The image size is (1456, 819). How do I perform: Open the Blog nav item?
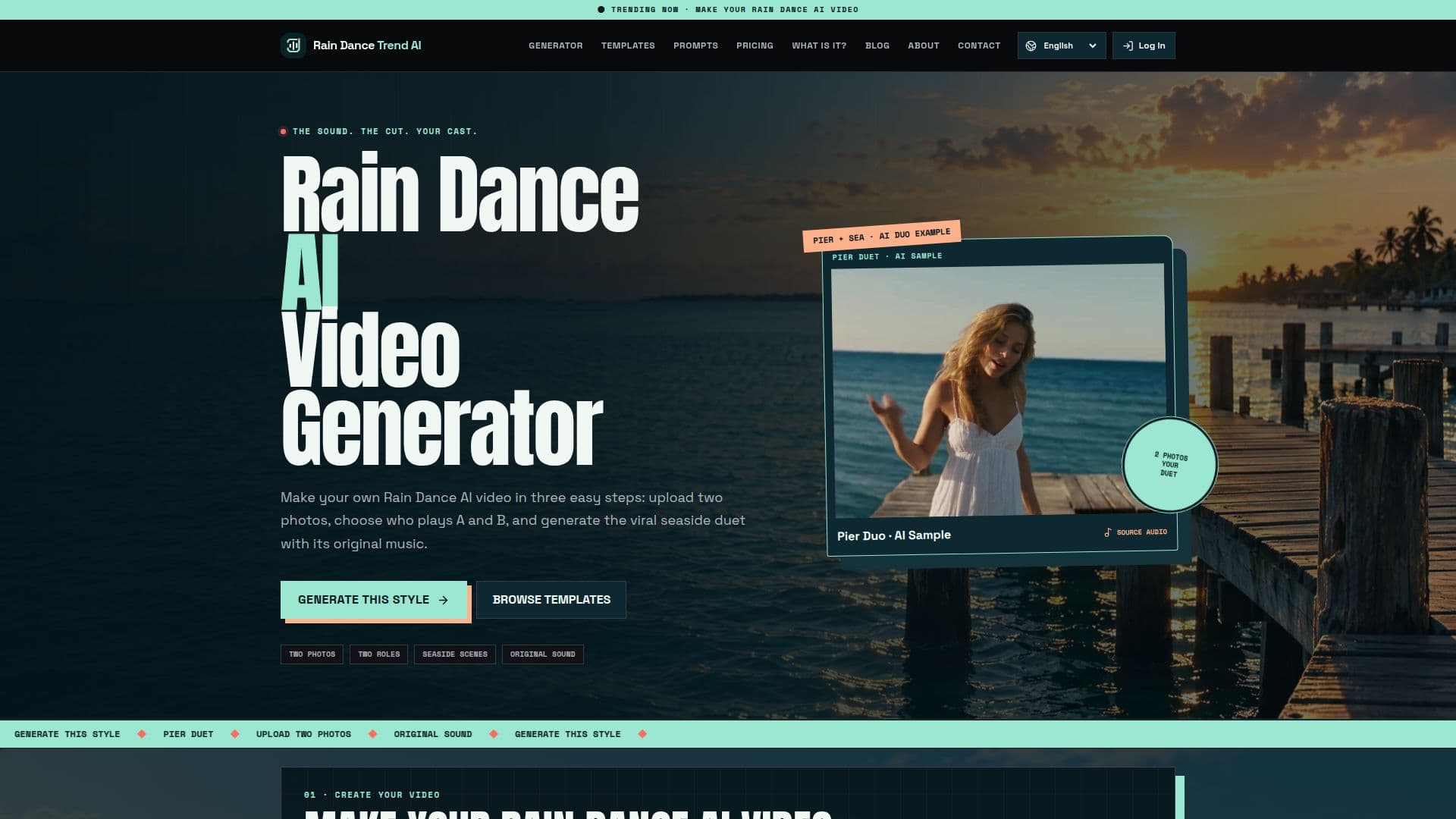tap(877, 45)
